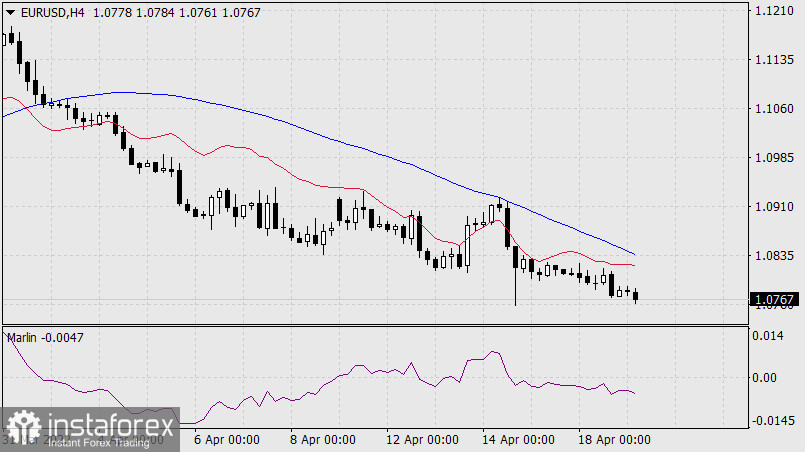Image resolution: width=805 pixels, height=452 pixels.
Task: Select the EURUSD,H4 chart title text
Action: tap(52, 13)
